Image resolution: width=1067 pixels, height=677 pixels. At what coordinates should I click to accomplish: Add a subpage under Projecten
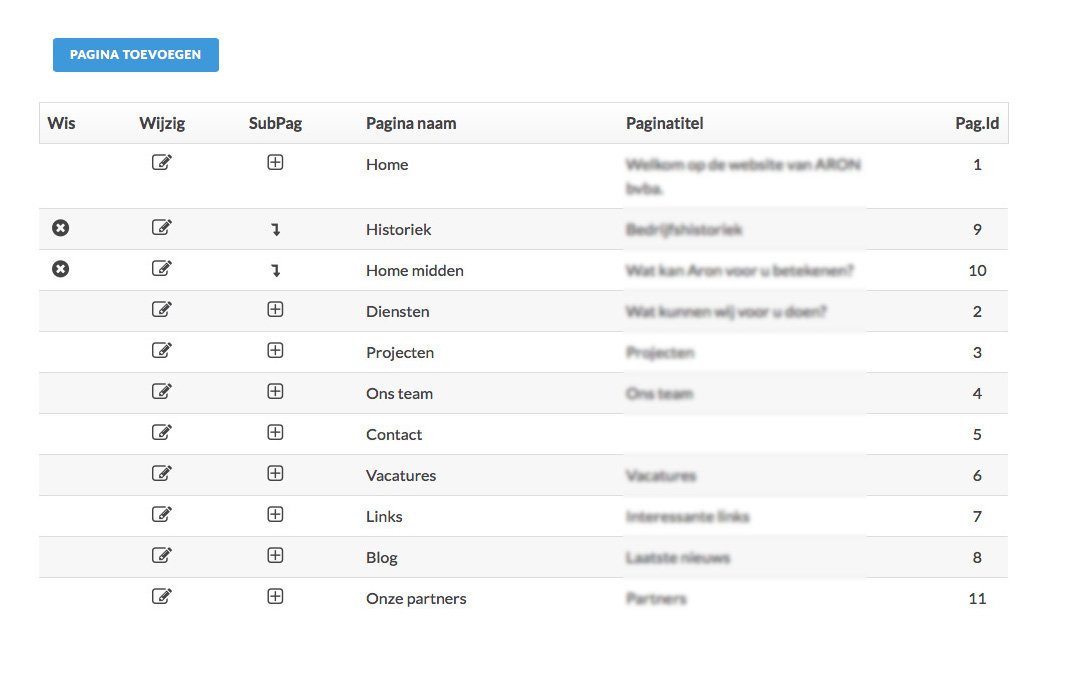point(275,350)
